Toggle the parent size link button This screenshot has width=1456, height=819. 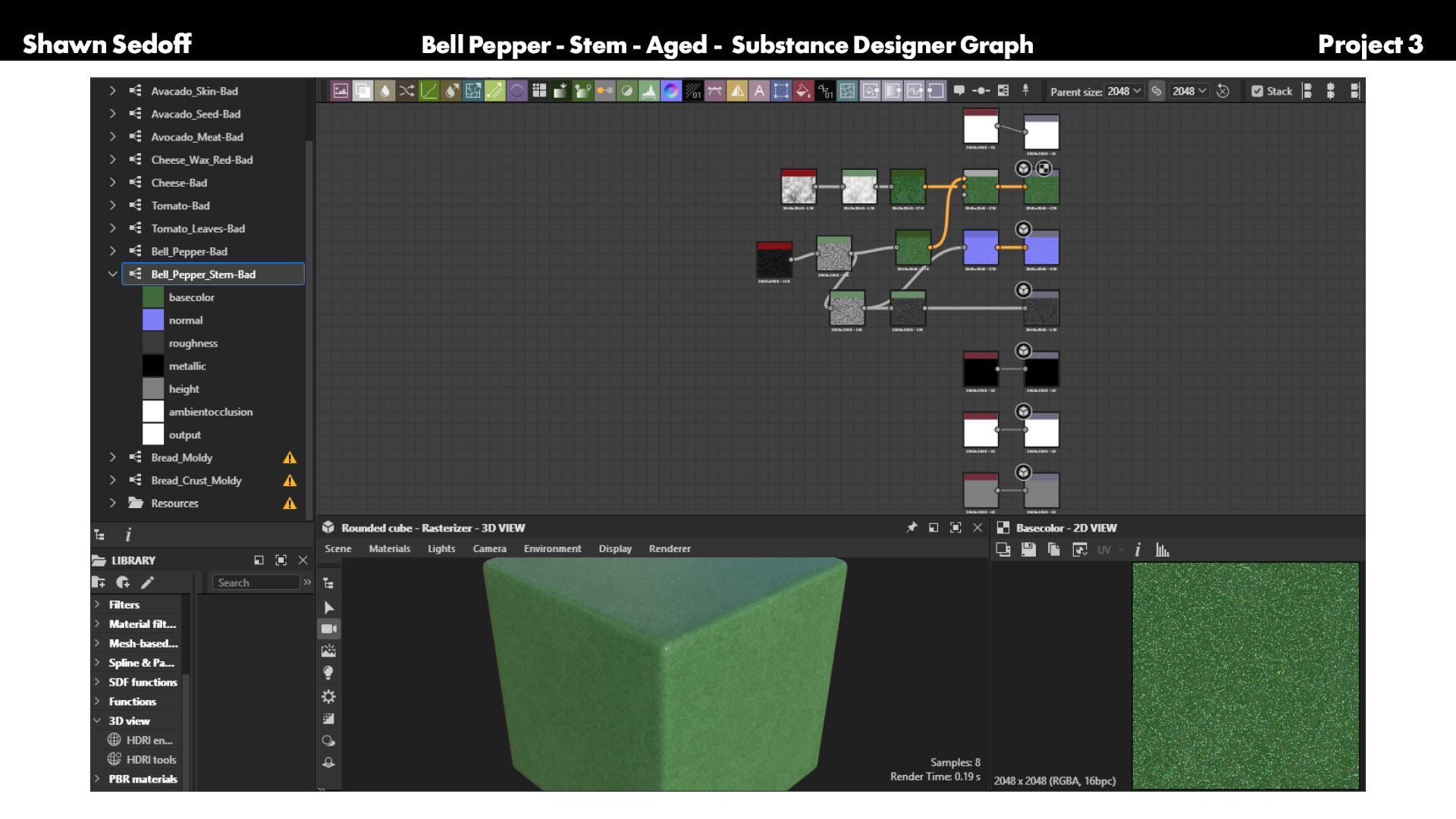[1156, 91]
